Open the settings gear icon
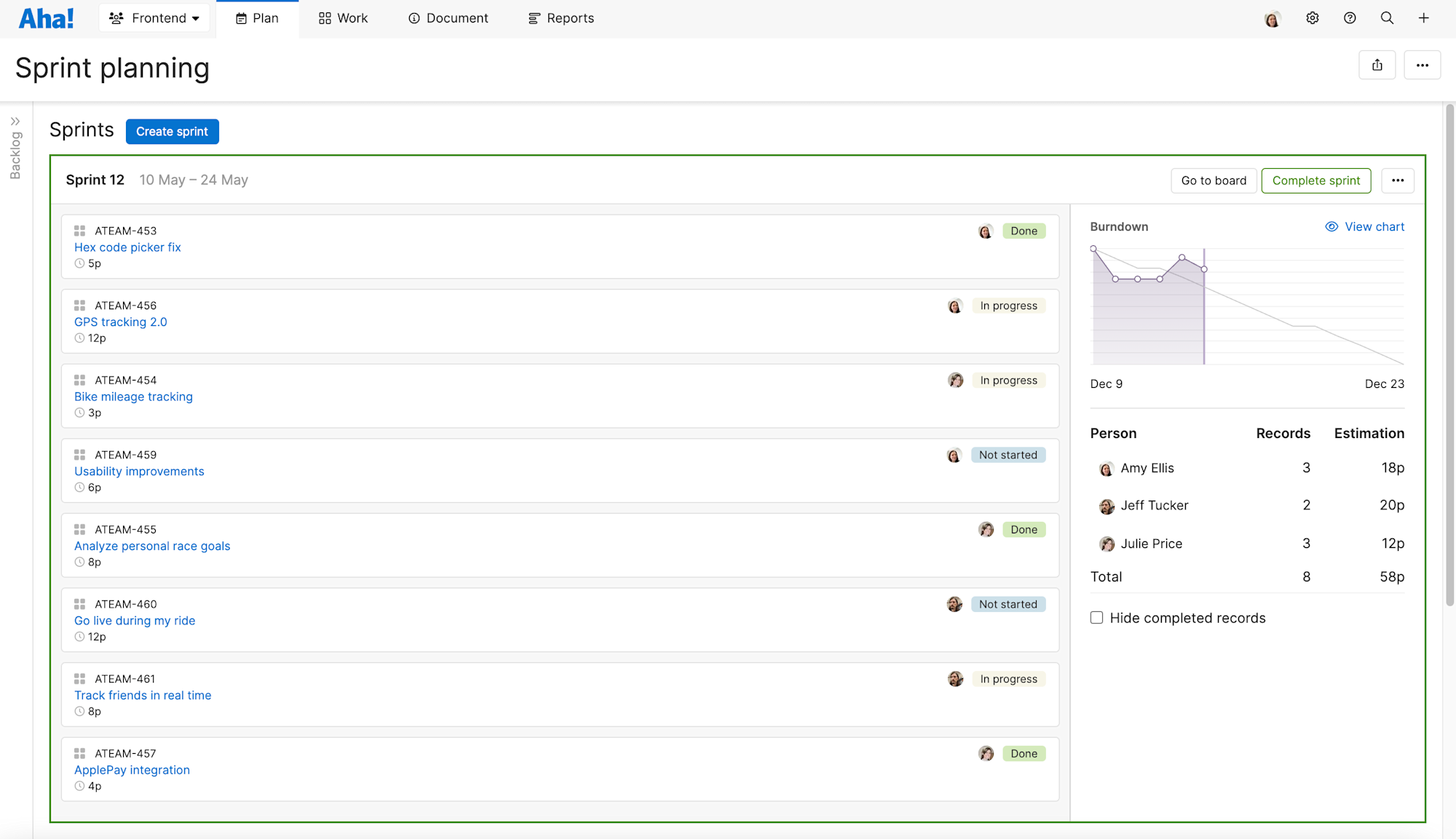Image resolution: width=1456 pixels, height=839 pixels. click(x=1313, y=17)
